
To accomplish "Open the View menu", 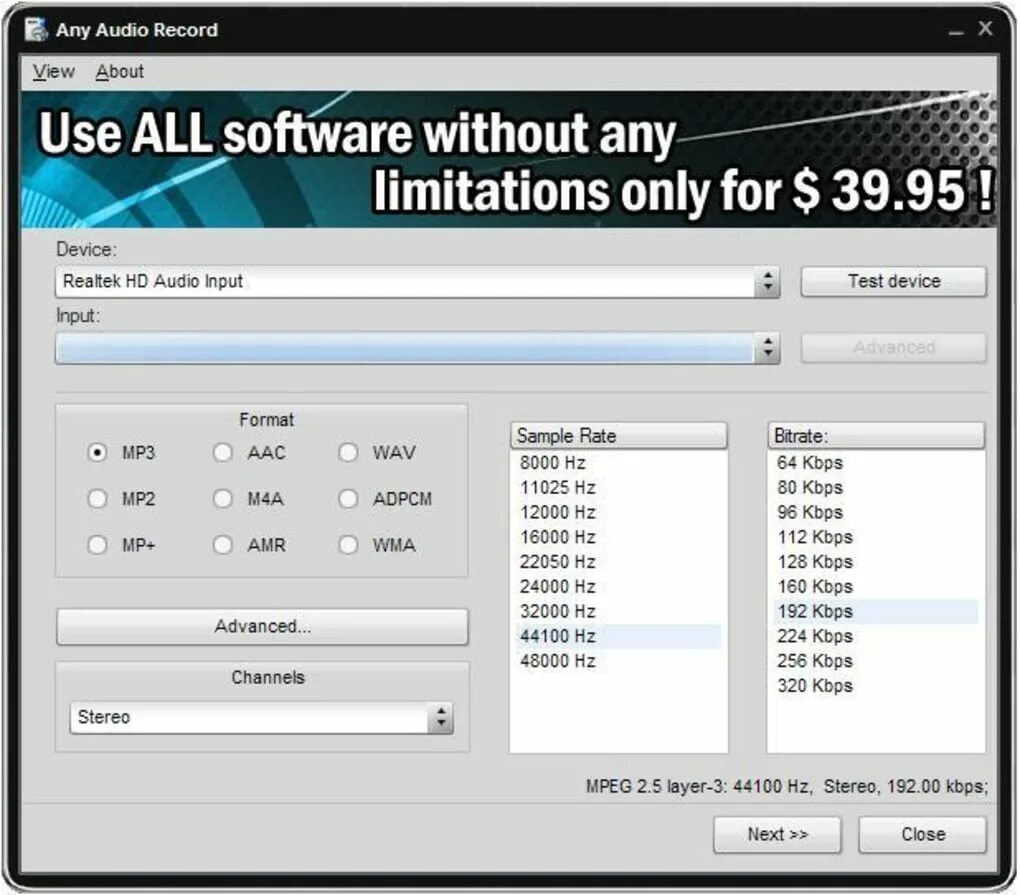I will pyautogui.click(x=53, y=71).
